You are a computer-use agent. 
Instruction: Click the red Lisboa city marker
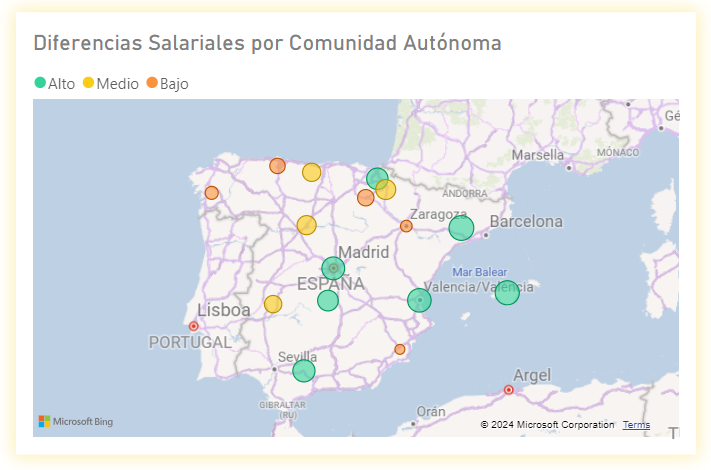[x=194, y=326]
